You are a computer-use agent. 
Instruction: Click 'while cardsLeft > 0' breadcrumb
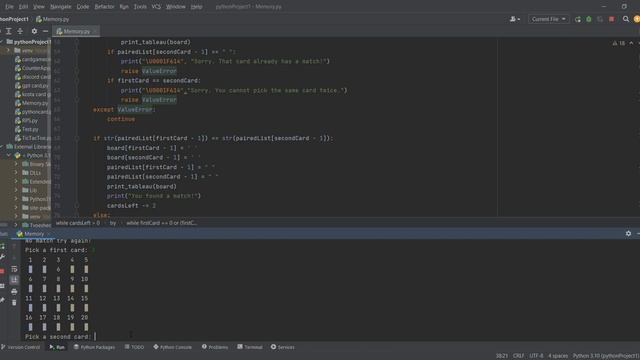coord(78,223)
